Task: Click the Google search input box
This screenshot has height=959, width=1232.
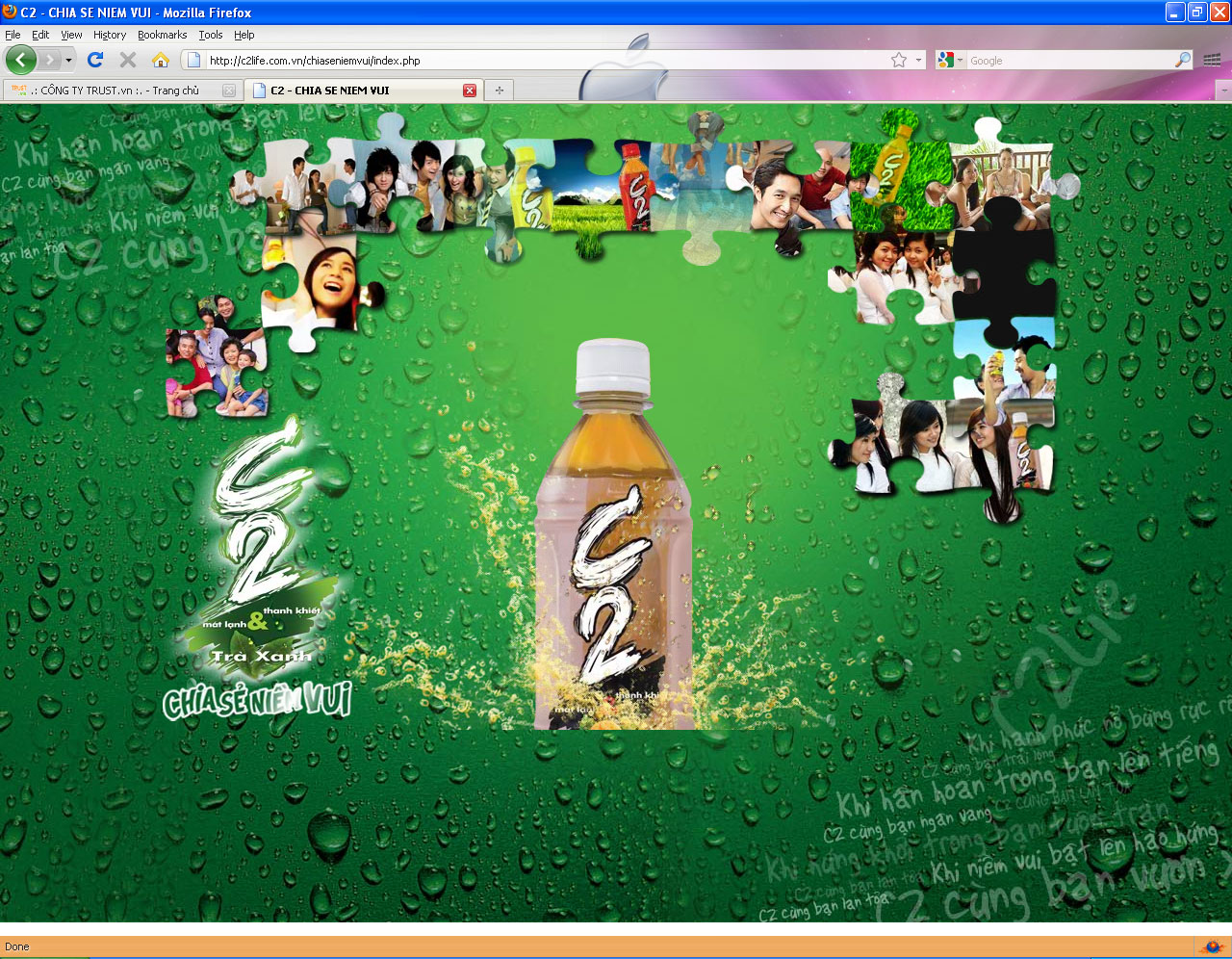Action: click(x=1070, y=60)
